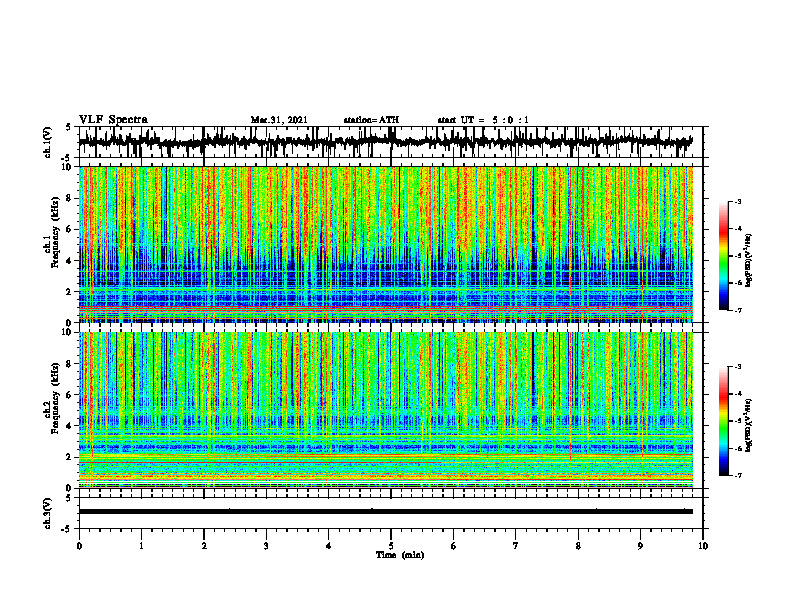
Task: Select the "Time (min)" axis title
Action: click(x=400, y=555)
